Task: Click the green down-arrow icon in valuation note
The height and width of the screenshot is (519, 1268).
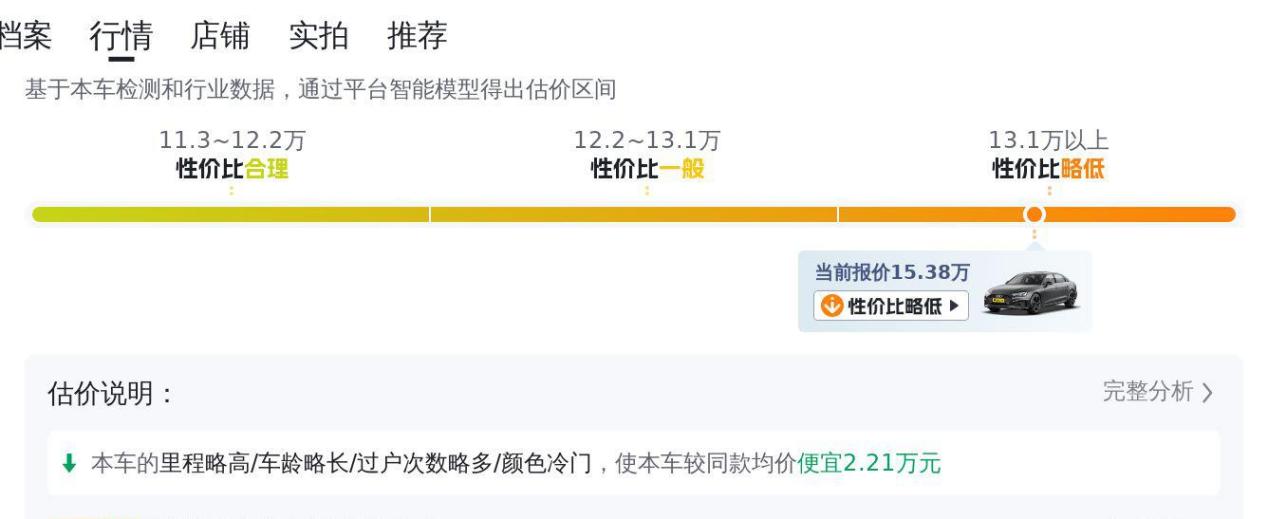Action: point(69,464)
